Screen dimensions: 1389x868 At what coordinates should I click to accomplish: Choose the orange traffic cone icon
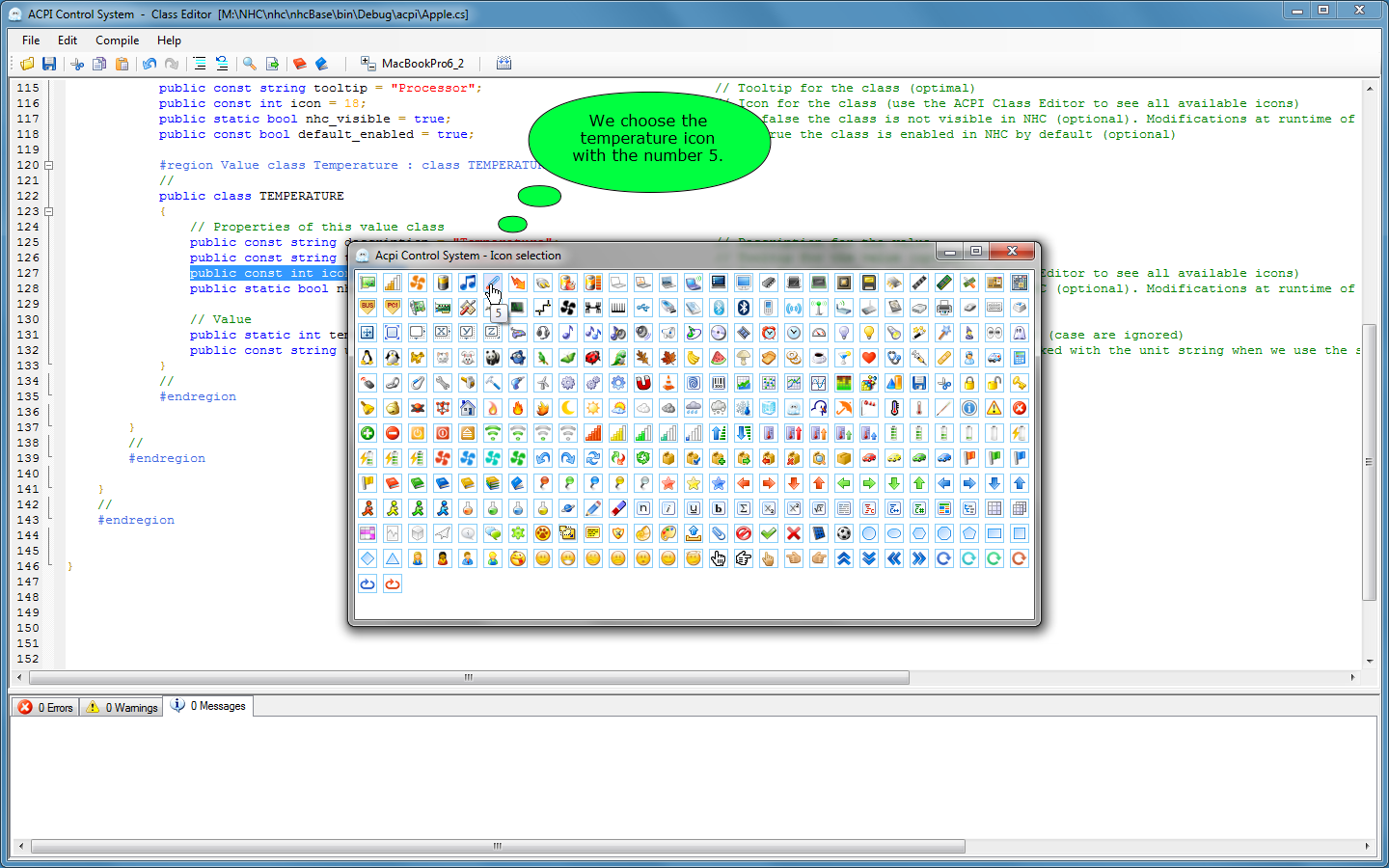coord(668,383)
